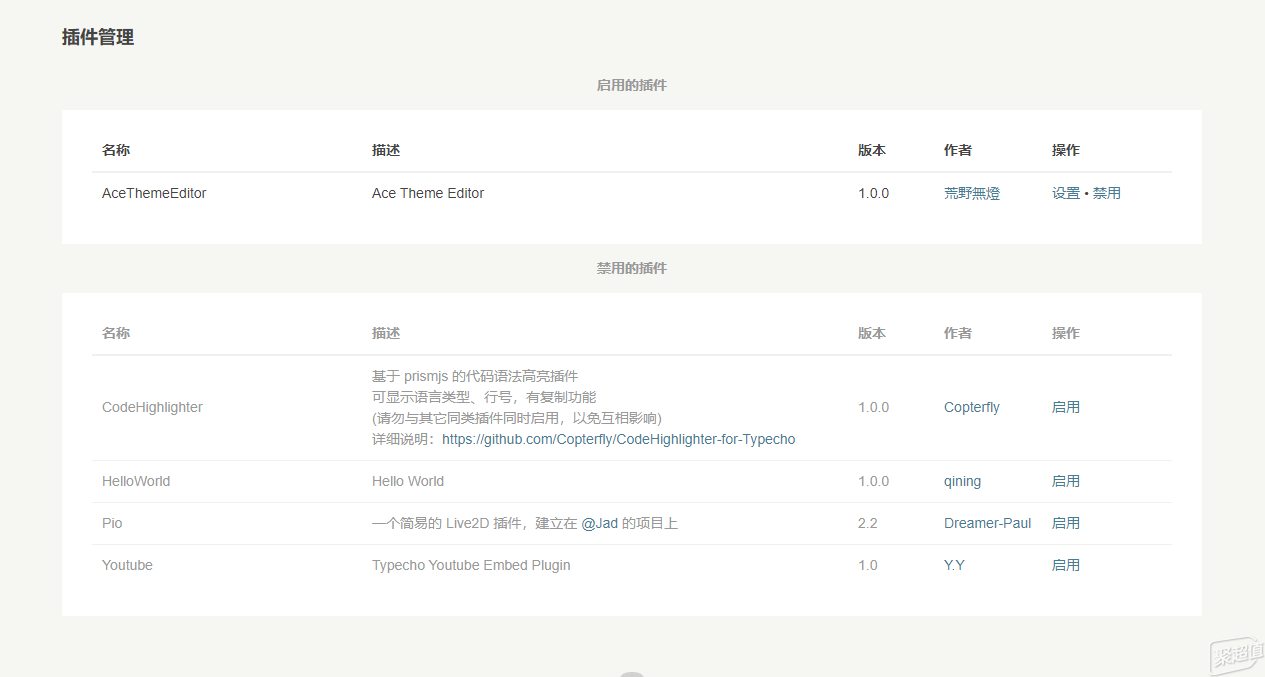Select the "Hello World" description cell

[x=408, y=481]
